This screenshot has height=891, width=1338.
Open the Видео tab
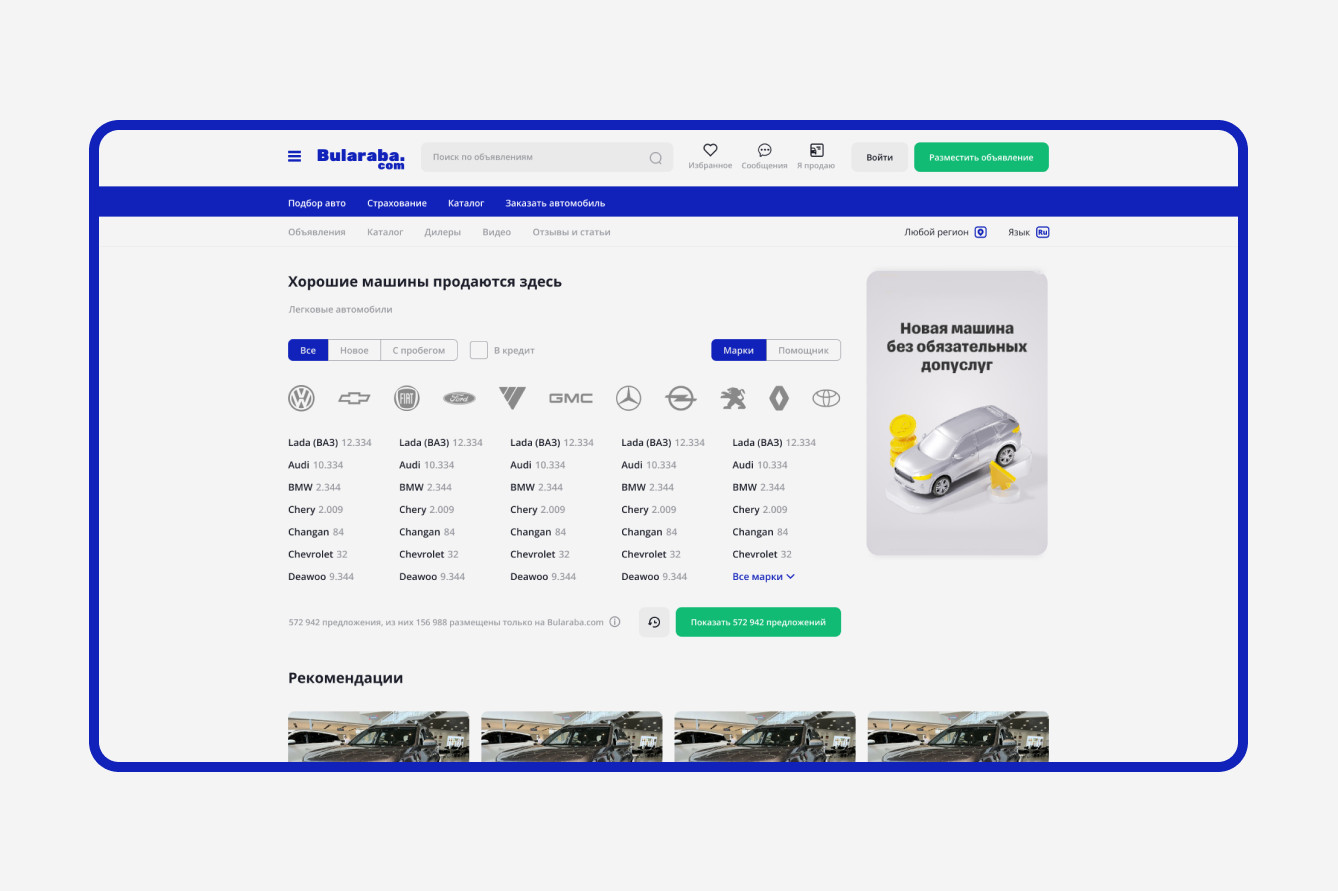tap(497, 232)
